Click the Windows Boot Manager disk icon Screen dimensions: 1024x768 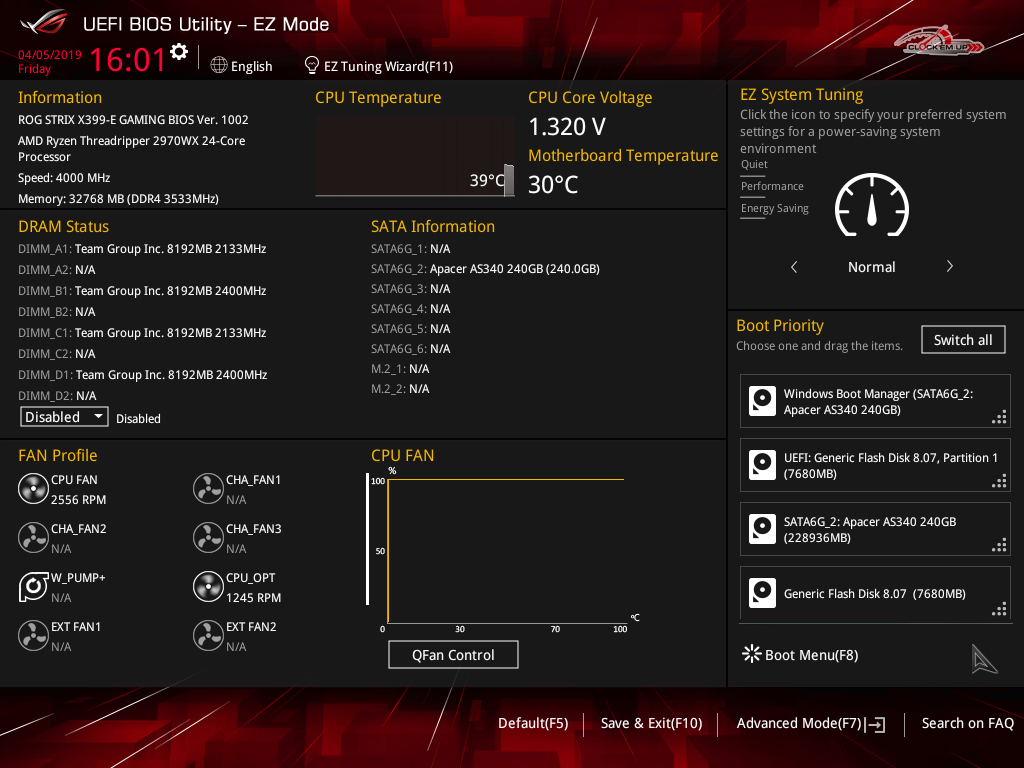click(763, 402)
